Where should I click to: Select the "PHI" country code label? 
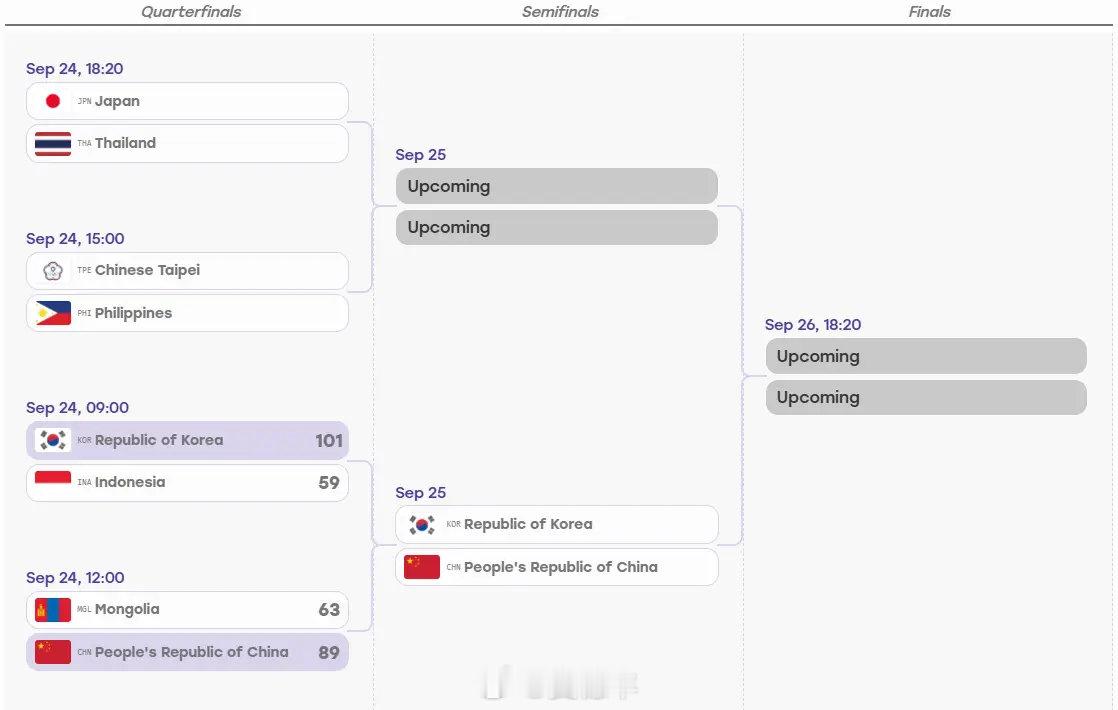tap(85, 313)
